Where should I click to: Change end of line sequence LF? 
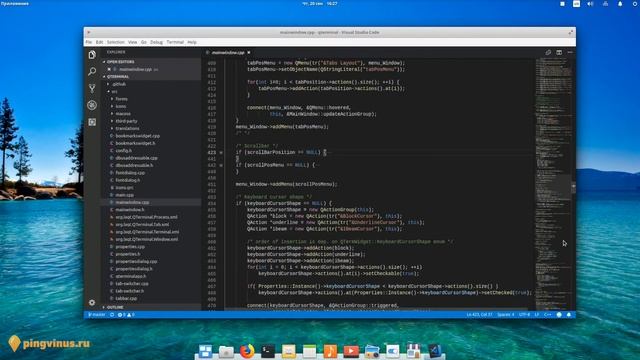click(x=537, y=315)
